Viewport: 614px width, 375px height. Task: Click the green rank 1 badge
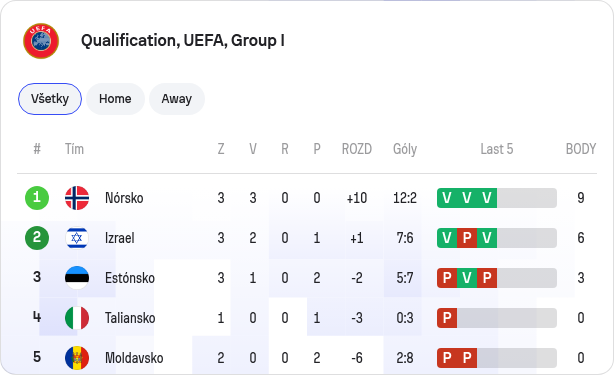click(37, 198)
